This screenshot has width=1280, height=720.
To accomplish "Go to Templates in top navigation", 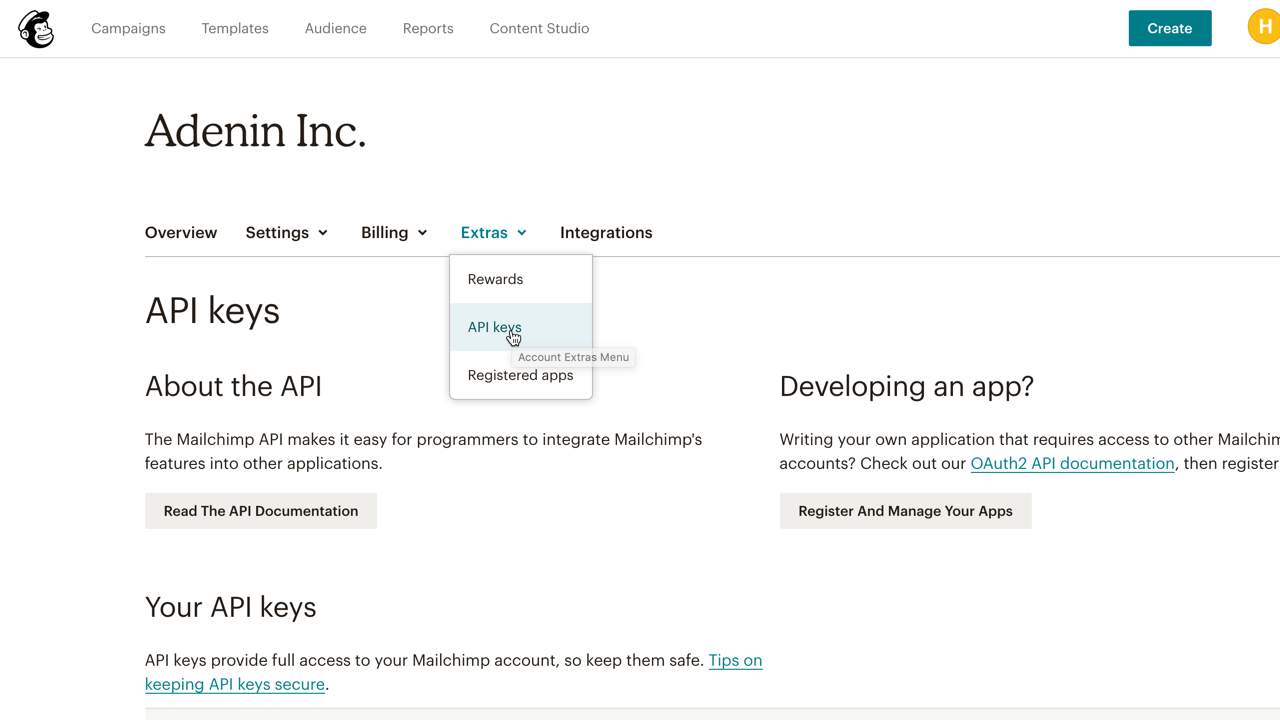I will coord(235,28).
